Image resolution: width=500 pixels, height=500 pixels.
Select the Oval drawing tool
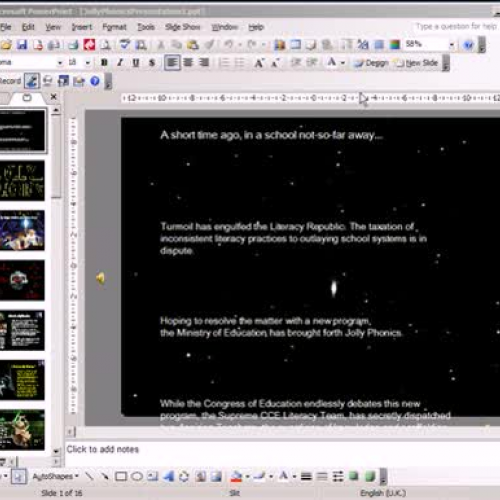coord(137,476)
